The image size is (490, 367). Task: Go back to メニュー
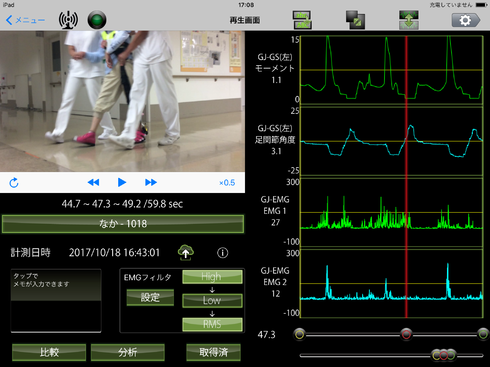[25, 20]
